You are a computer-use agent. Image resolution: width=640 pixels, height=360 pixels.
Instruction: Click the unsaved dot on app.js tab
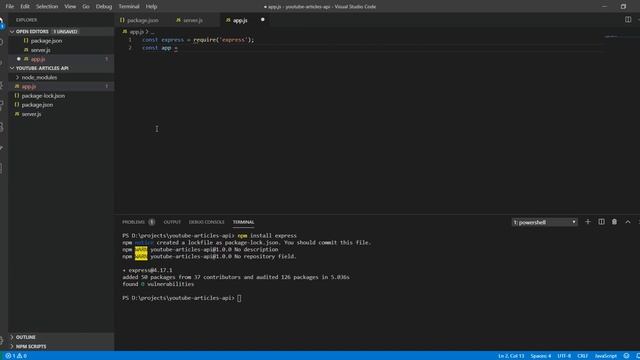click(262, 20)
